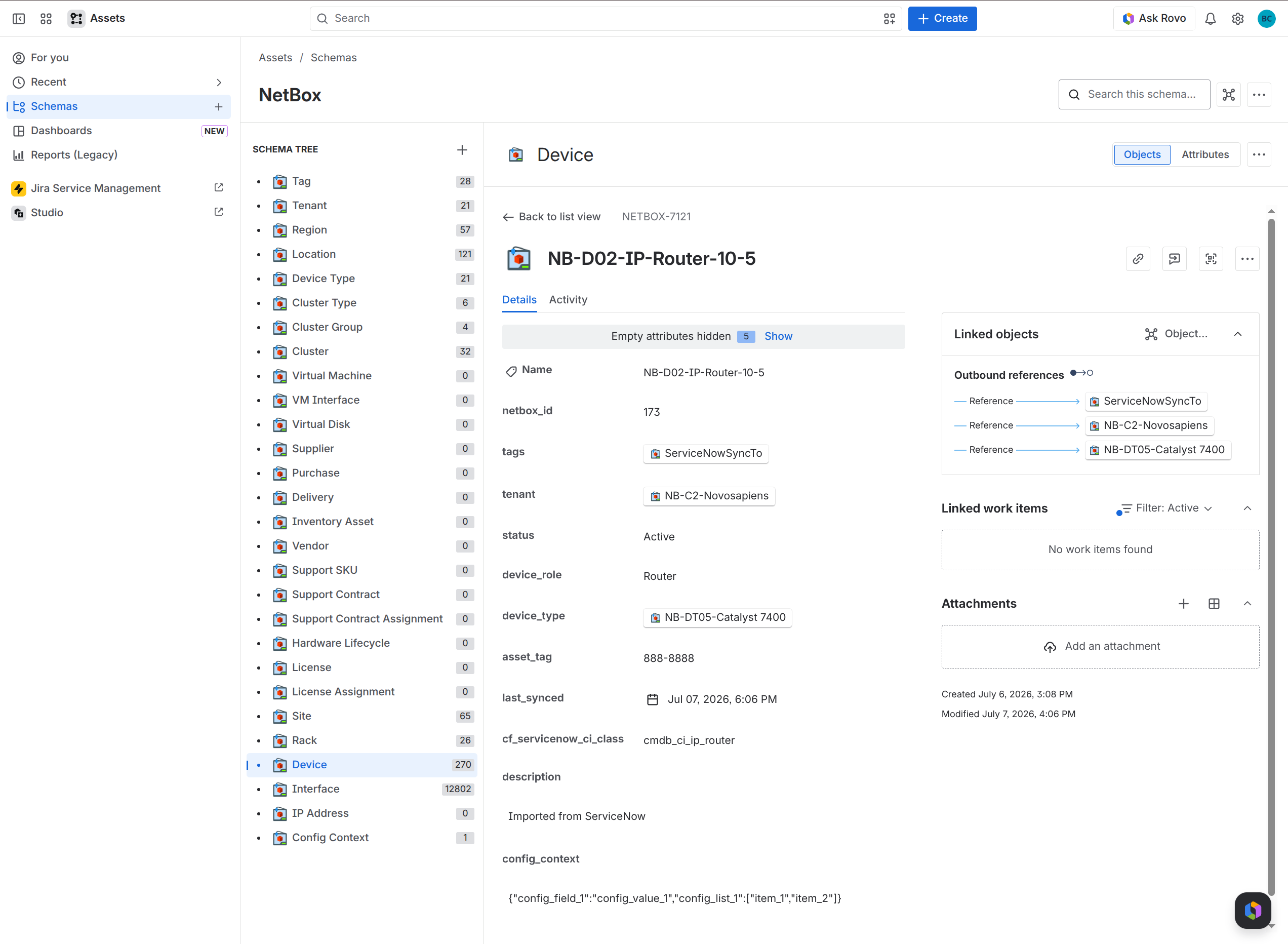Viewport: 1288px width, 944px height.
Task: Open NB-C2-Novosapiens tenant chip
Action: [x=709, y=496]
